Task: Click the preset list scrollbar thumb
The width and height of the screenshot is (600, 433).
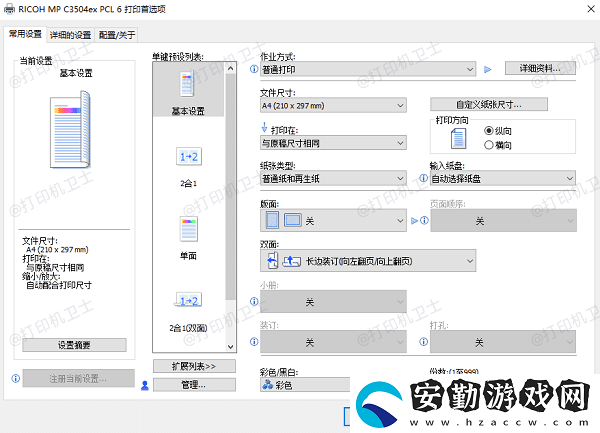Action: point(230,187)
